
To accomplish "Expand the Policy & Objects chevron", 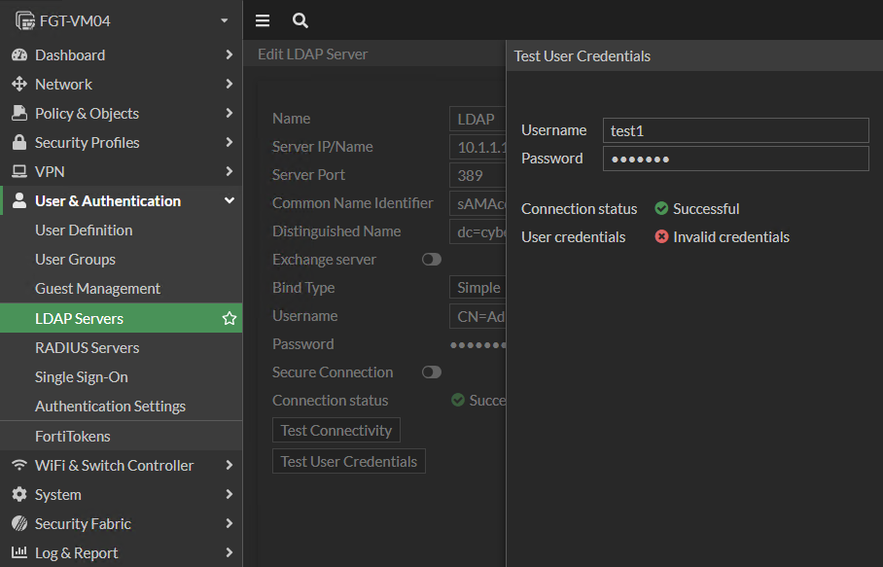I will (229, 113).
